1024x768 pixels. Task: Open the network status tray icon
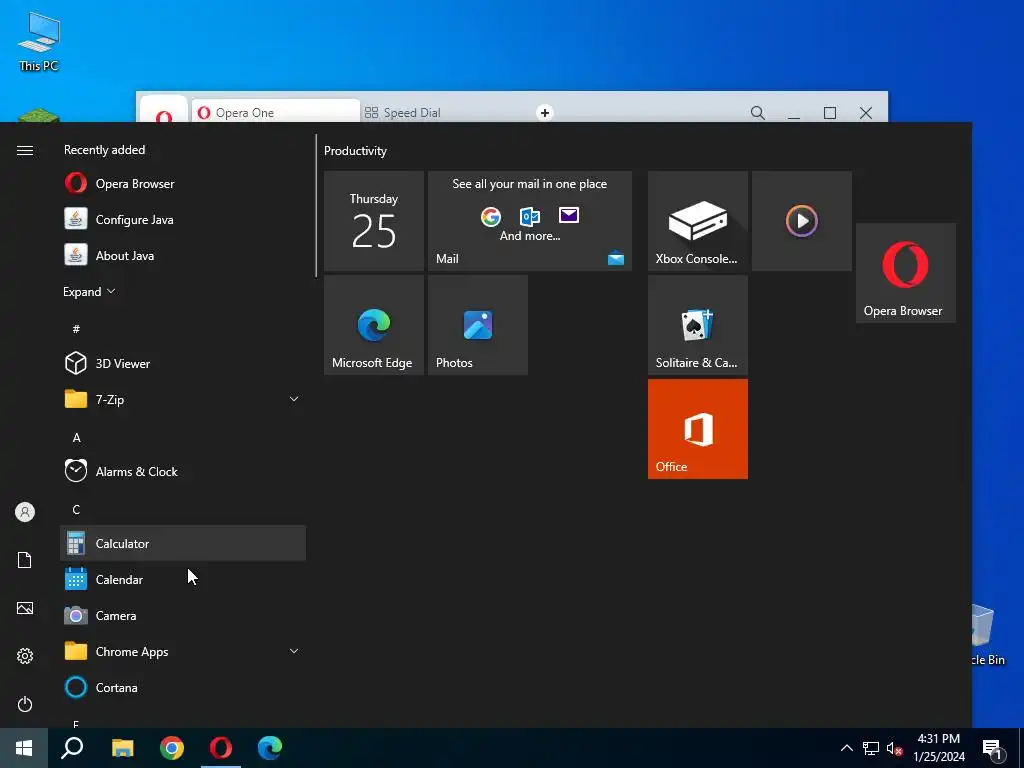tap(871, 748)
